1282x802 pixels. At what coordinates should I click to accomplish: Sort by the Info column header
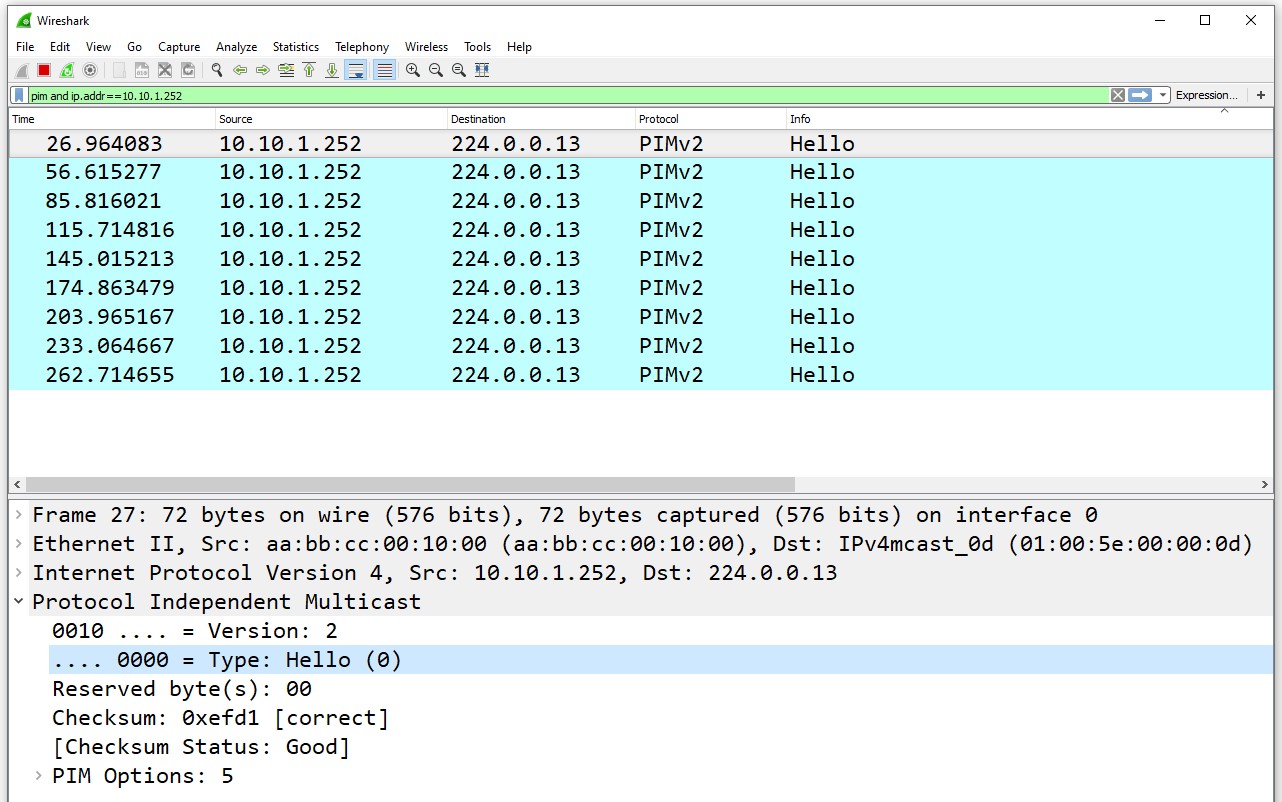(x=1029, y=119)
